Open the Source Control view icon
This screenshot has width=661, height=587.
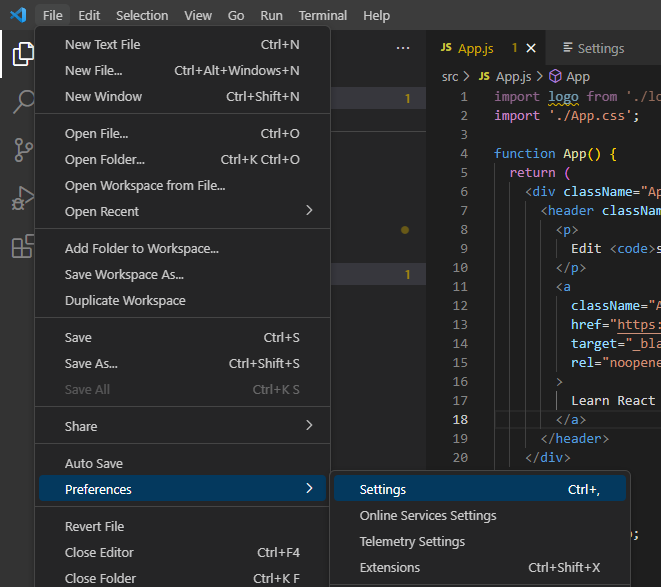pos(23,150)
